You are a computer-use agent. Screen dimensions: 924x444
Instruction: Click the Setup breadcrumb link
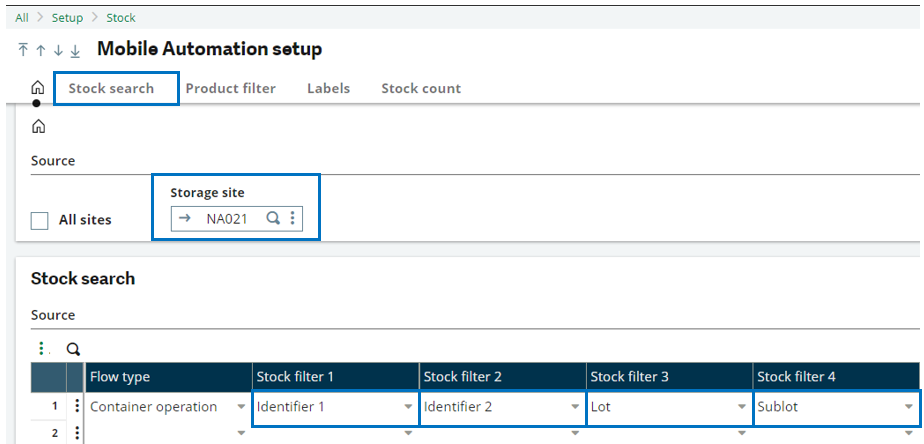click(67, 18)
